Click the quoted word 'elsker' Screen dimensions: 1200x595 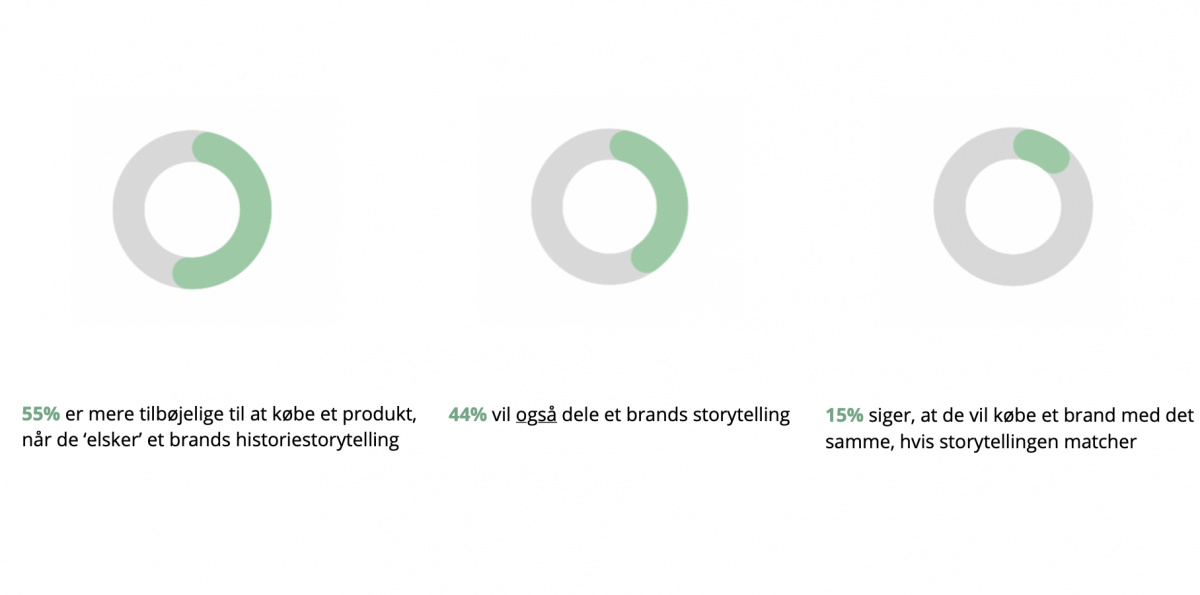pyautogui.click(x=138, y=440)
